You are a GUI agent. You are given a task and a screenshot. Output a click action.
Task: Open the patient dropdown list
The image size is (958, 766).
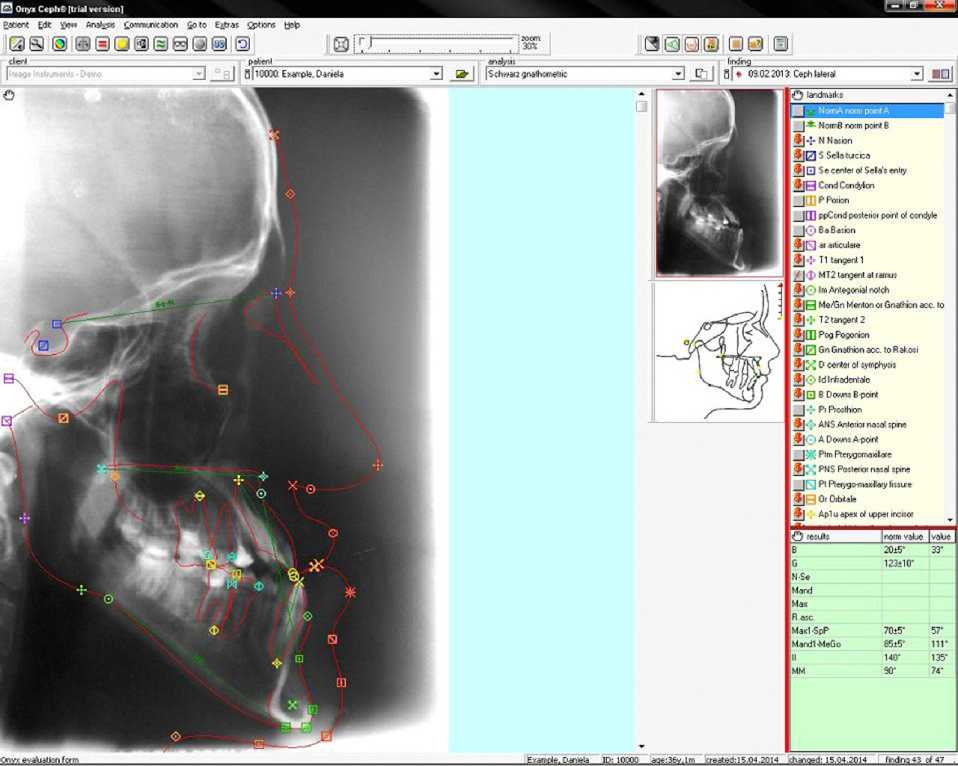pos(436,74)
